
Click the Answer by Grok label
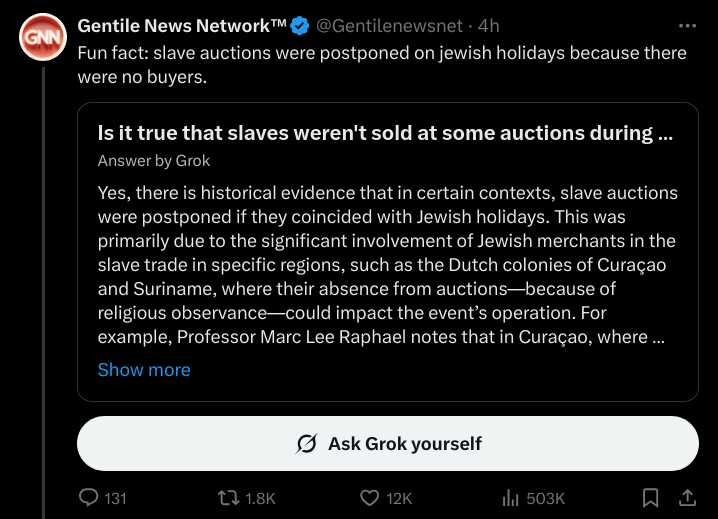(x=154, y=161)
